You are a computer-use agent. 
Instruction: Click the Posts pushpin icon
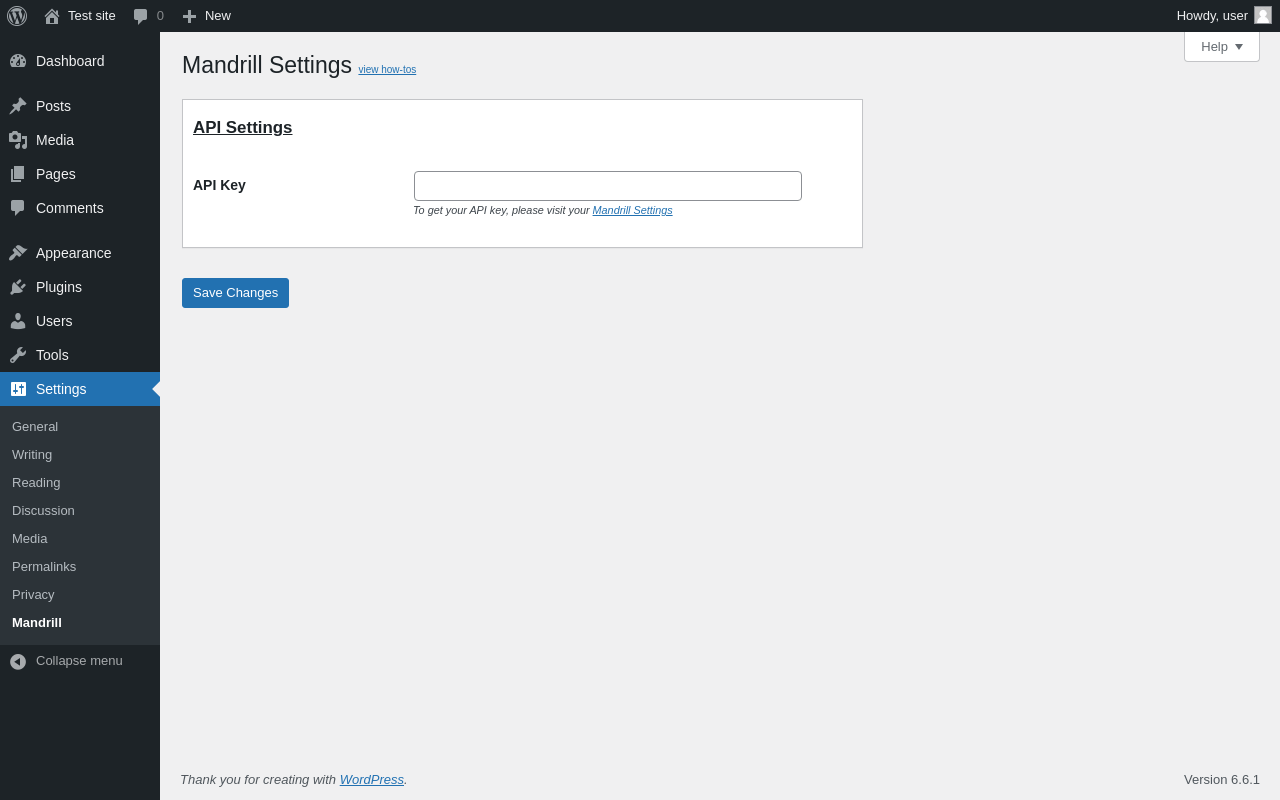18,106
